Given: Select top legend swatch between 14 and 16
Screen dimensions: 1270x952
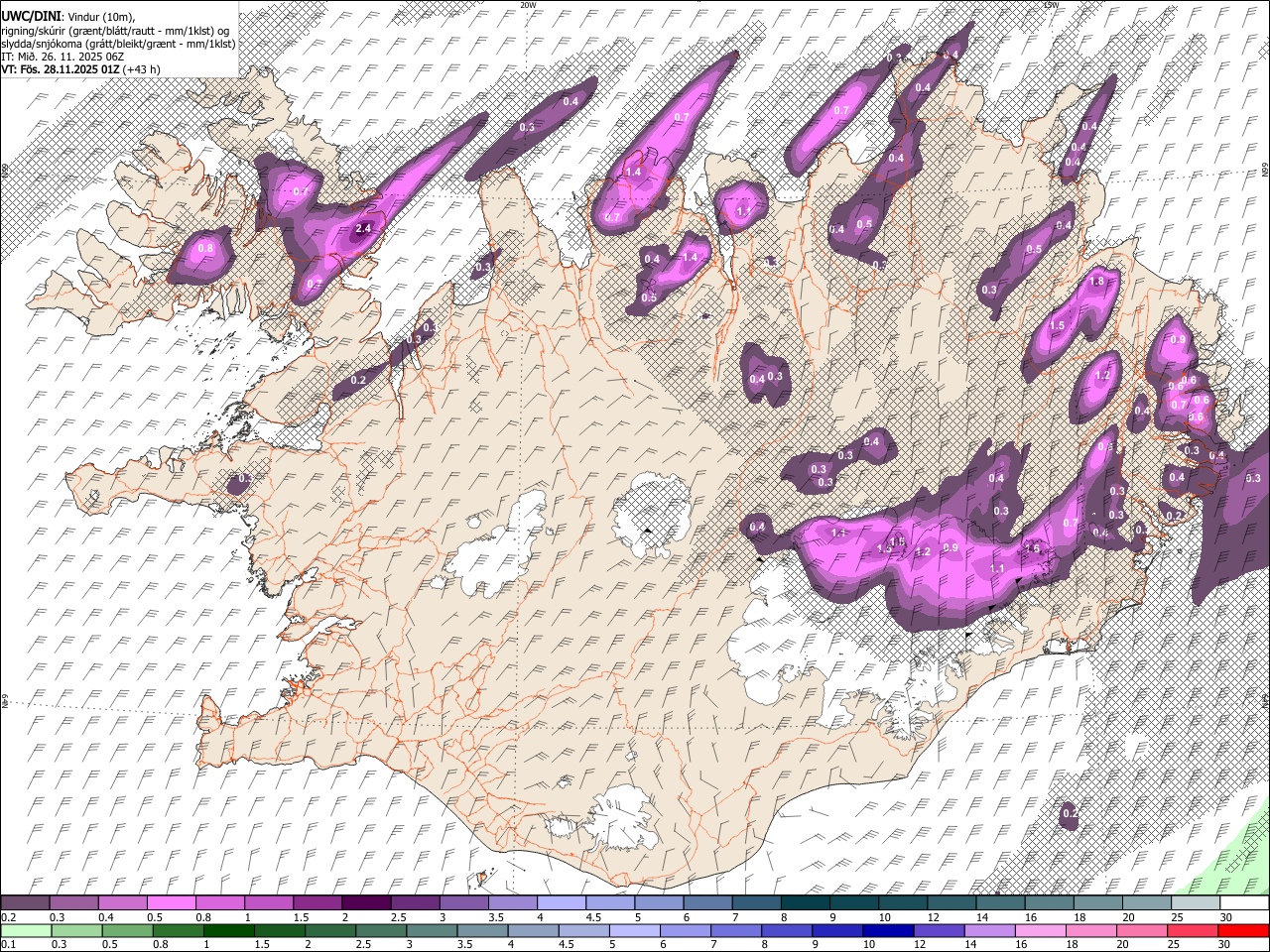Looking at the screenshot, I should 1001,903.
